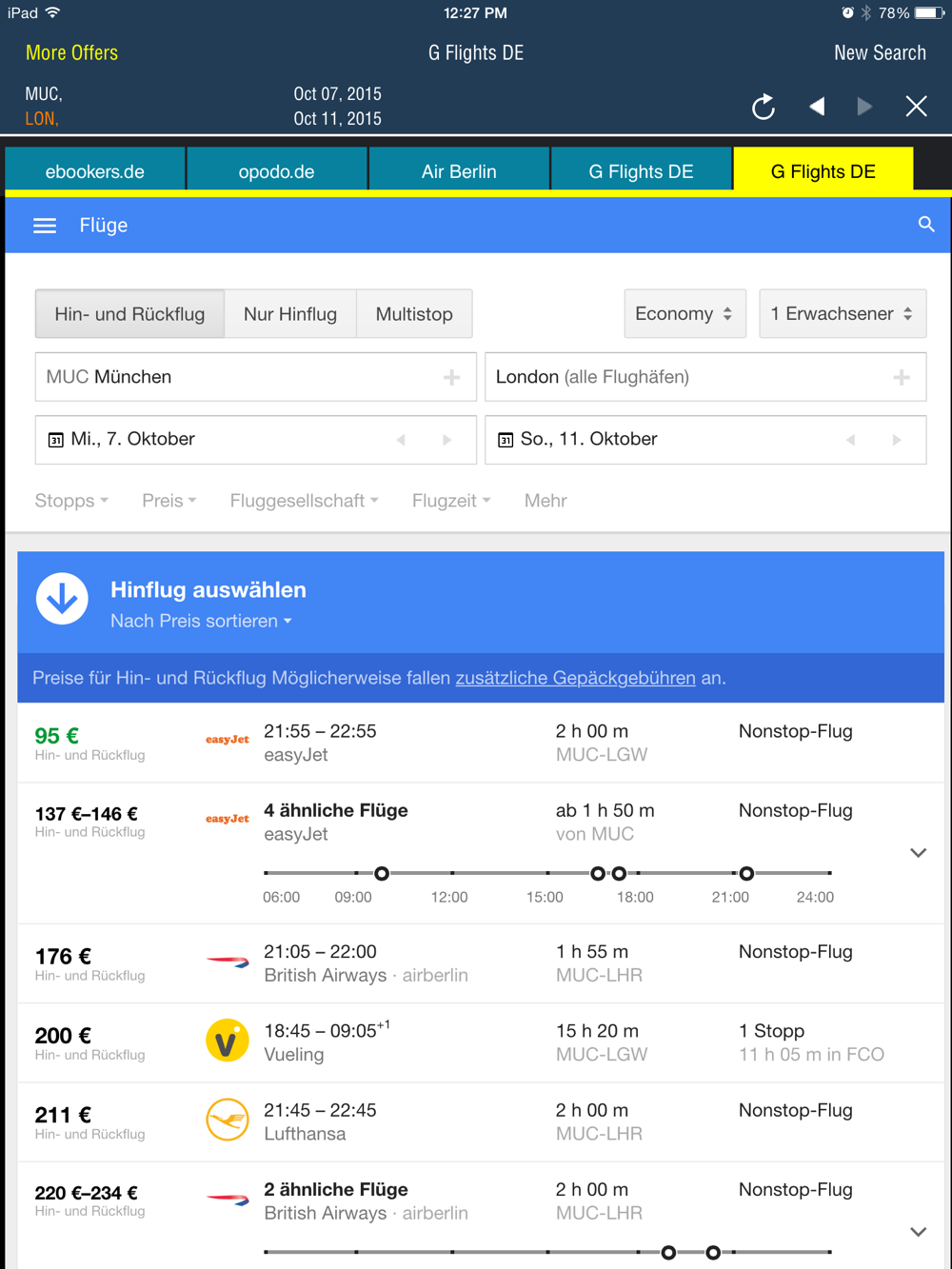Click the Mi., 7. Oktober date field
This screenshot has height=1269, width=952.
point(255,440)
